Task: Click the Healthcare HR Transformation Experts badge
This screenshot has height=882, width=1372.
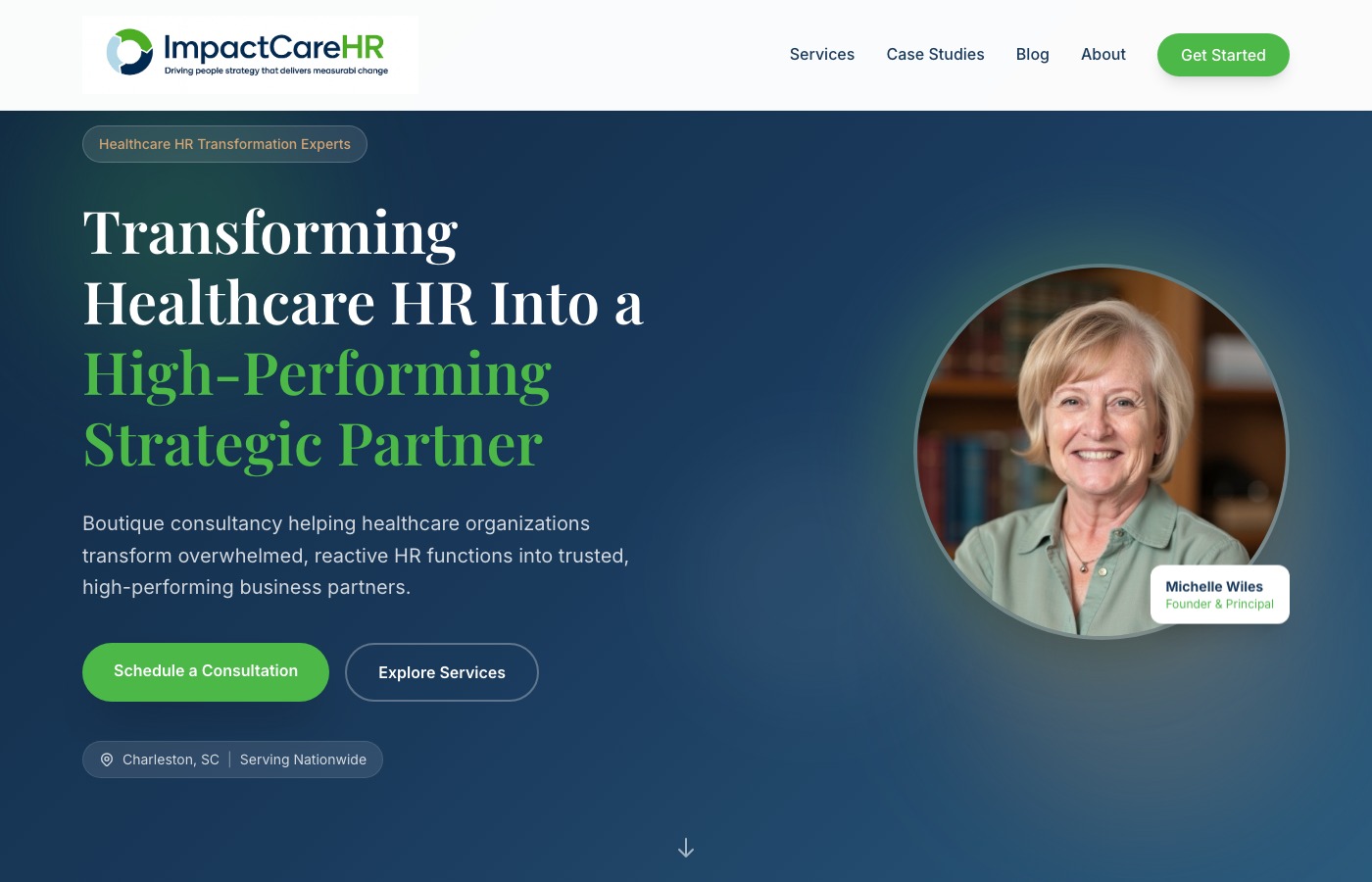Action: point(224,144)
